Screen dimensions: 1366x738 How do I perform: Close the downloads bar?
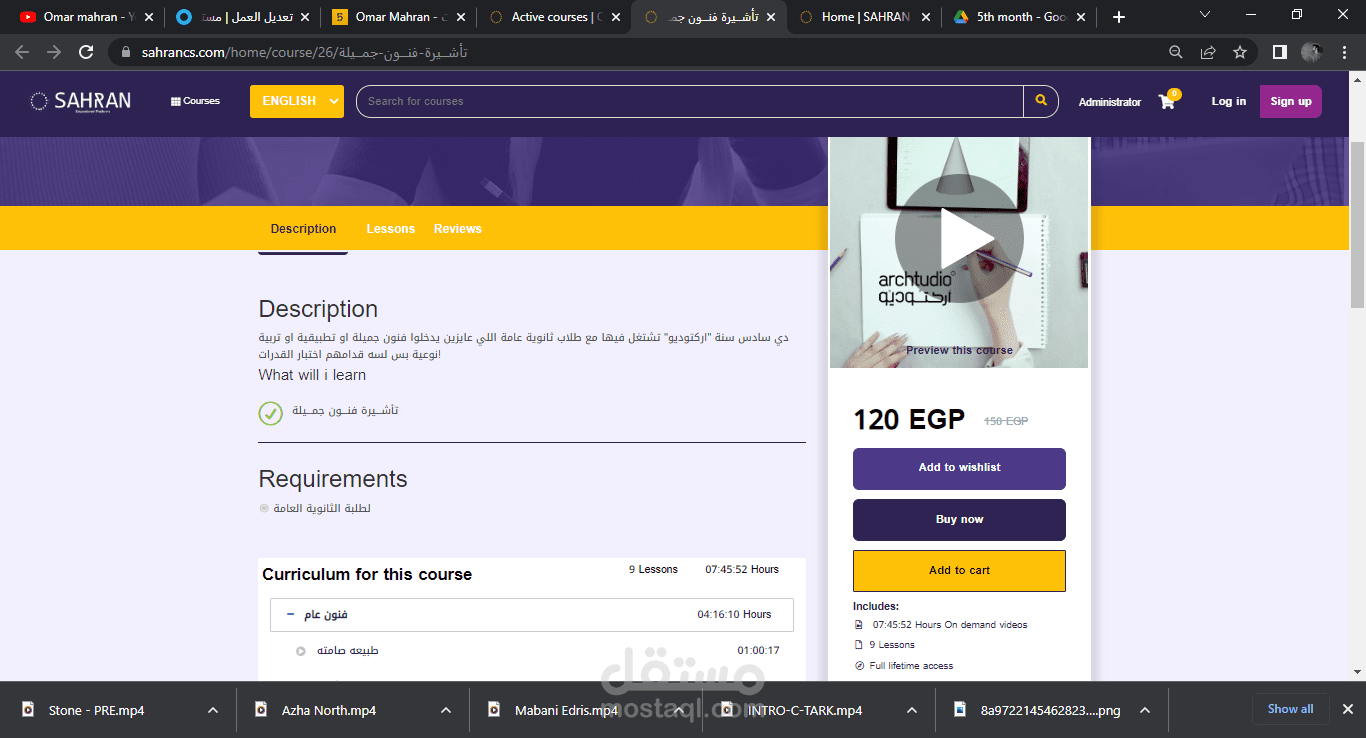[1347, 710]
